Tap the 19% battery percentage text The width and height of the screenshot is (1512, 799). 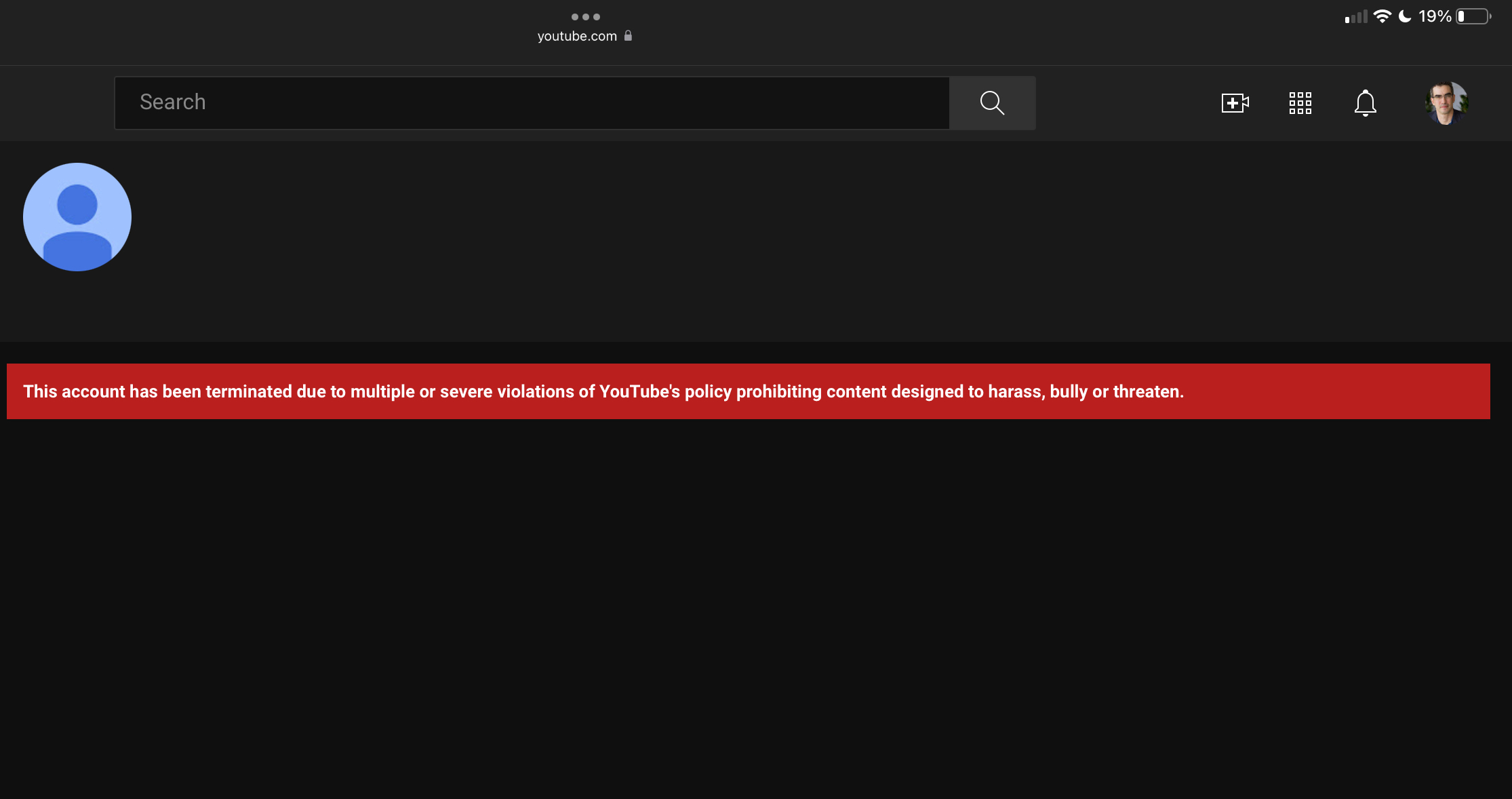1435,16
